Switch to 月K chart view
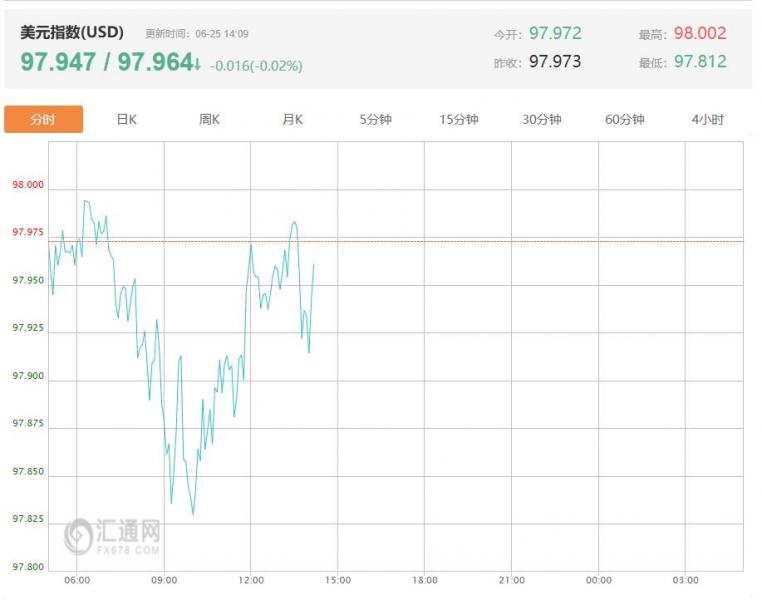The image size is (762, 600). point(292,120)
